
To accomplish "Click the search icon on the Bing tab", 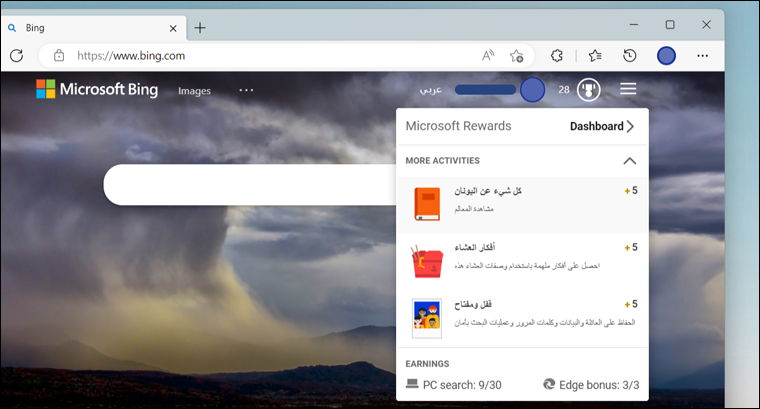I will click(x=12, y=28).
